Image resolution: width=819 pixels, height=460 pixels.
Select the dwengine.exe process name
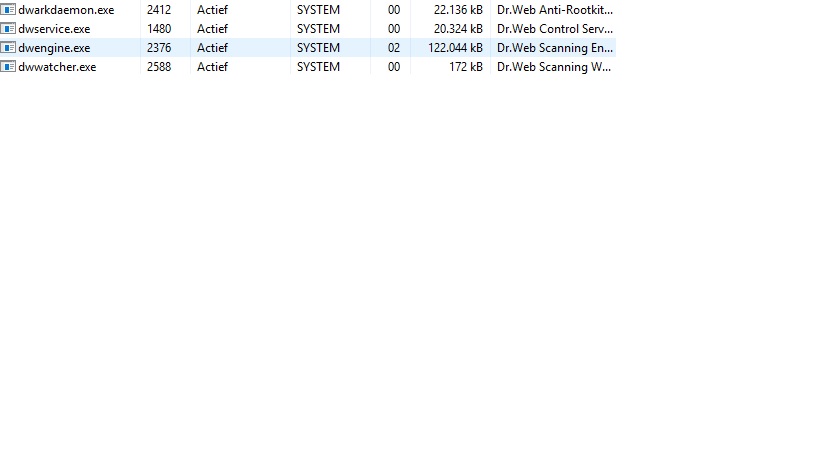(54, 48)
